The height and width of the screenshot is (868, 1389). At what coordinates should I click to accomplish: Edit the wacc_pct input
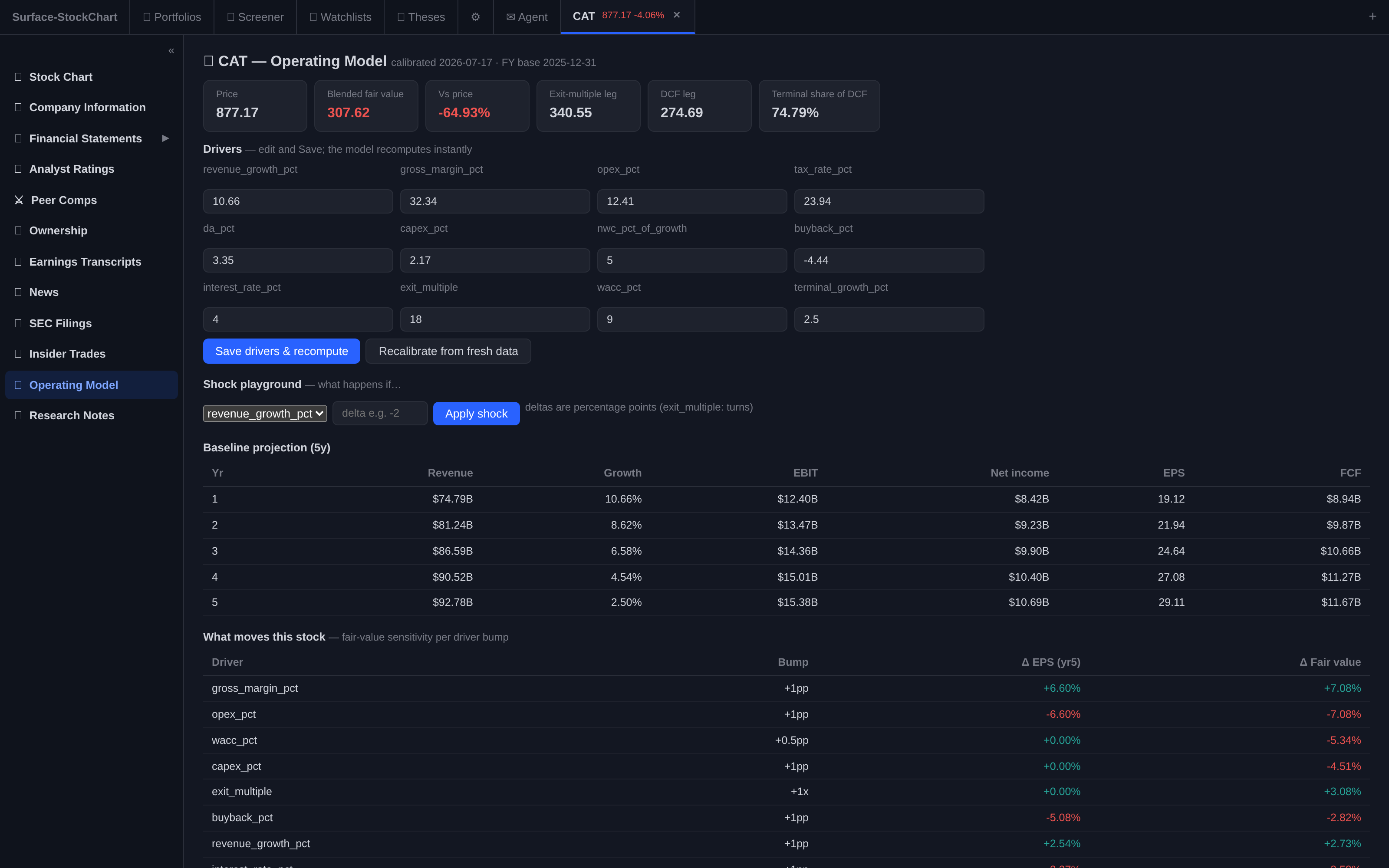(691, 319)
